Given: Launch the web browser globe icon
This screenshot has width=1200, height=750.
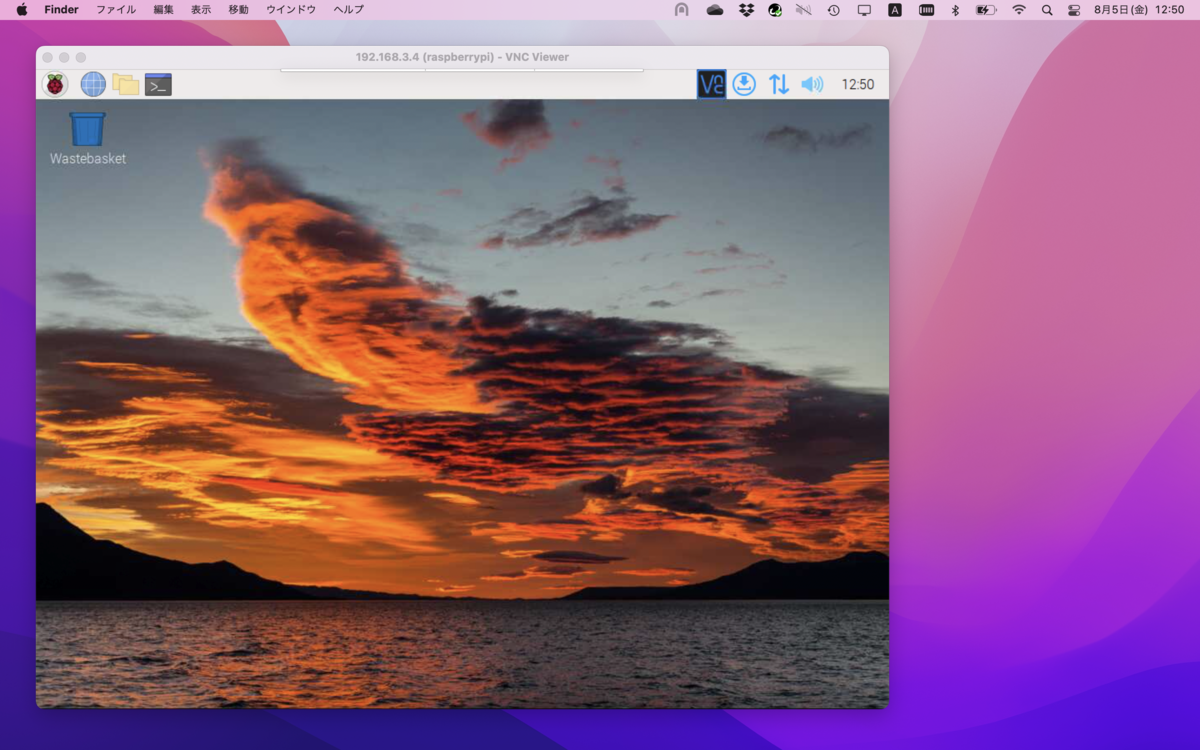Looking at the screenshot, I should coord(93,84).
